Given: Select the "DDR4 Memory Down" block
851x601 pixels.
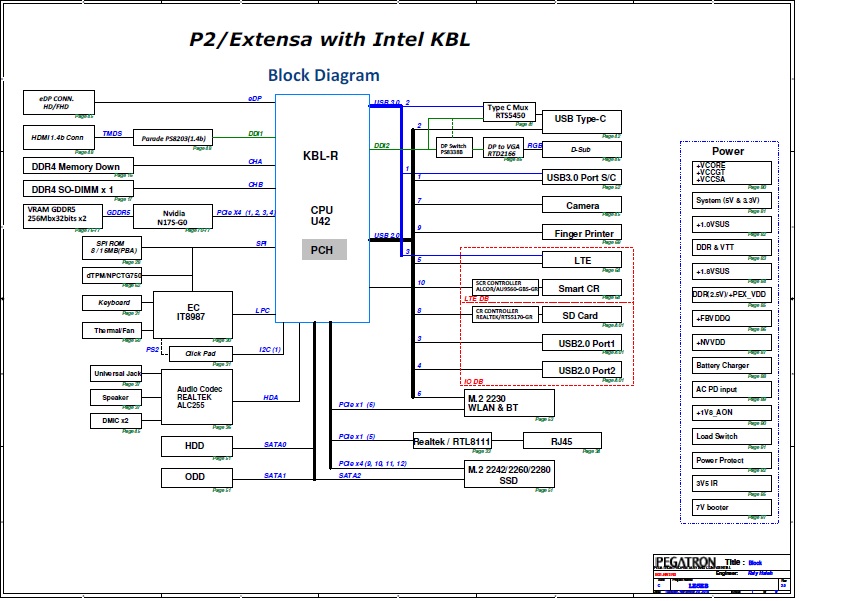Looking at the screenshot, I should [x=79, y=166].
